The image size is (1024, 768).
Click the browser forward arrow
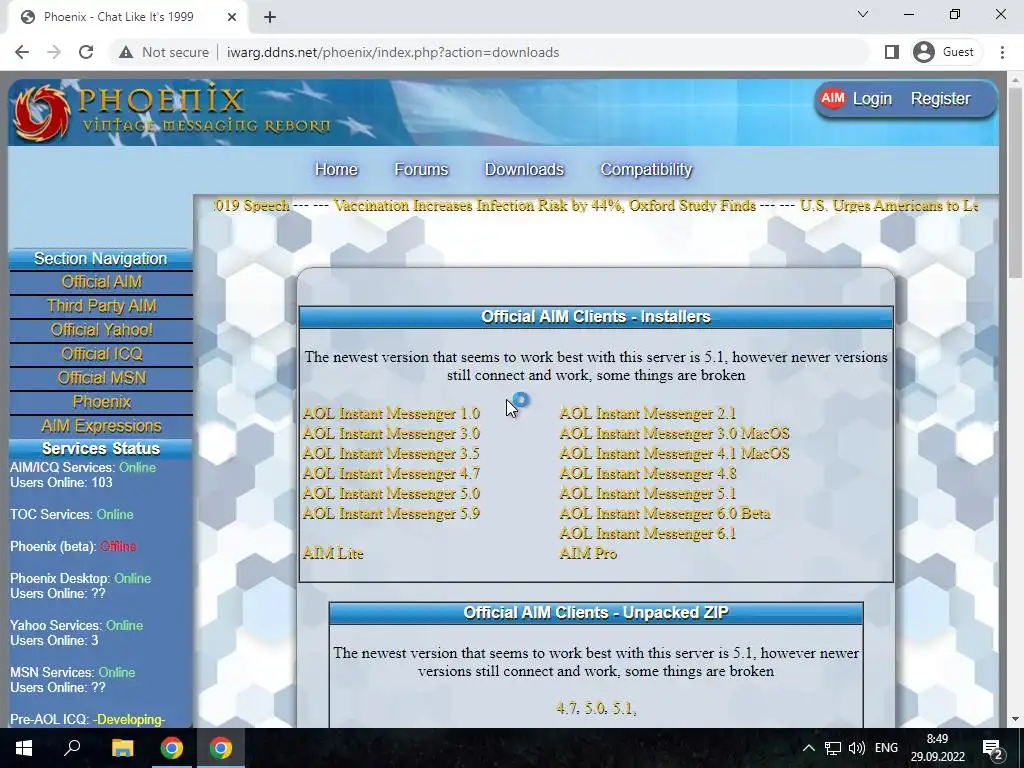tap(54, 52)
